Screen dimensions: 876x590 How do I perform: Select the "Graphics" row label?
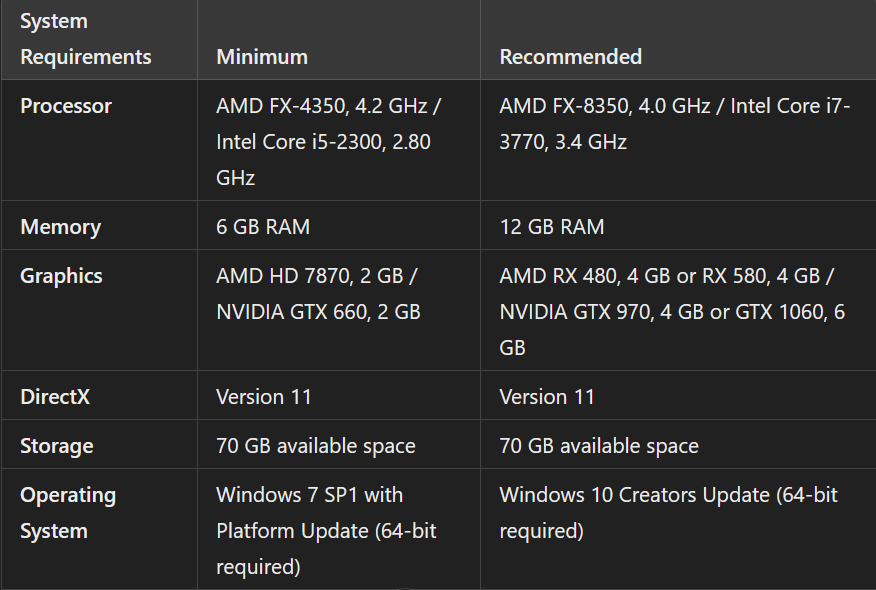[61, 276]
